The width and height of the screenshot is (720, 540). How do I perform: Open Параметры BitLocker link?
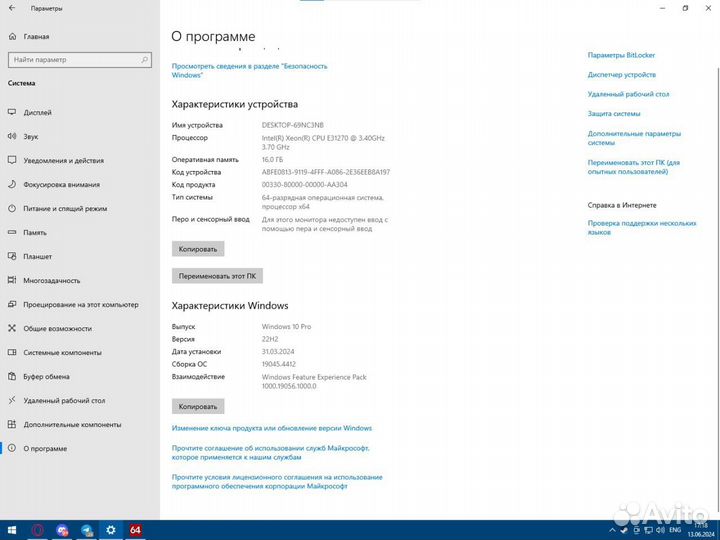621,55
